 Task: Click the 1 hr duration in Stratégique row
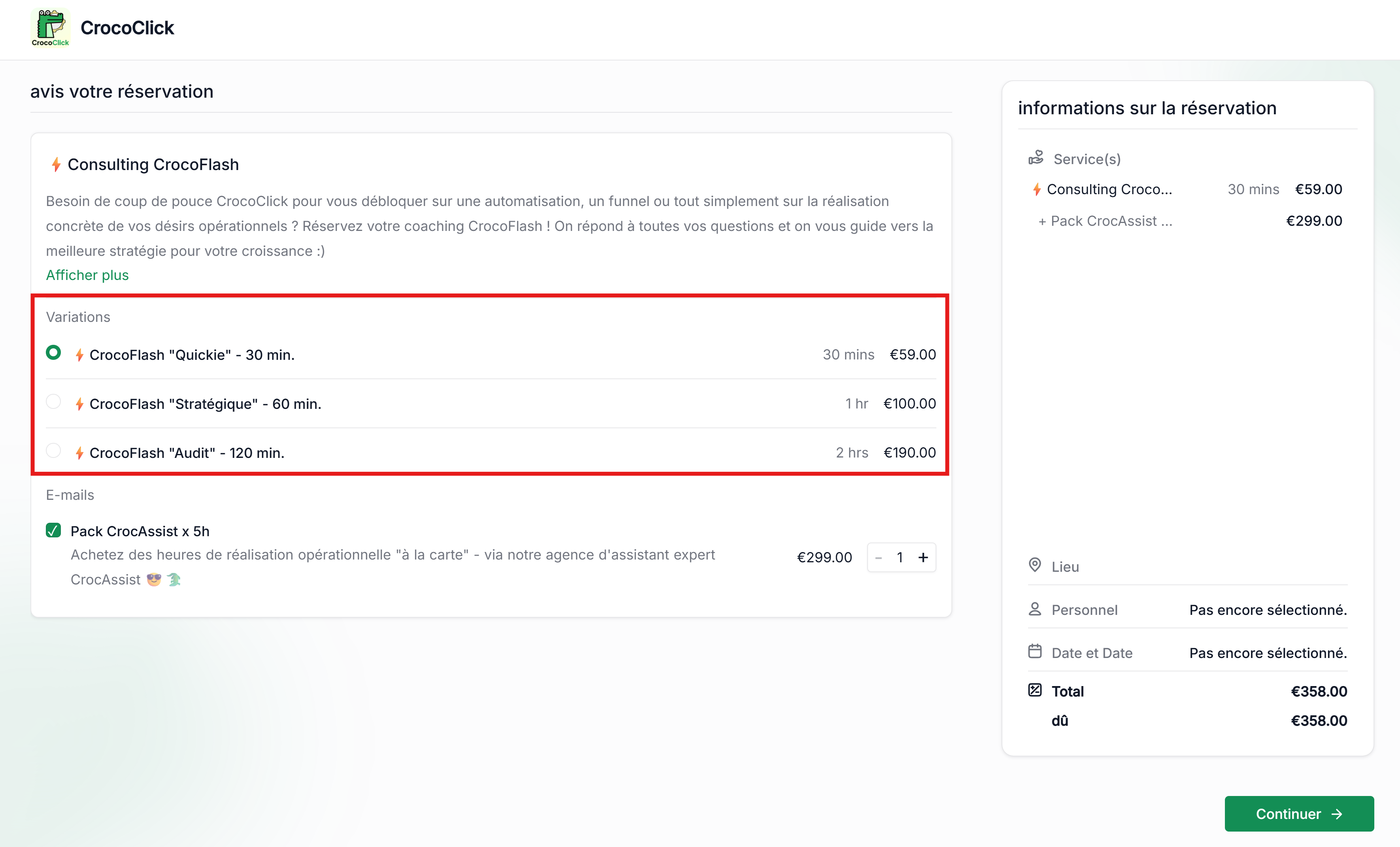pos(856,404)
